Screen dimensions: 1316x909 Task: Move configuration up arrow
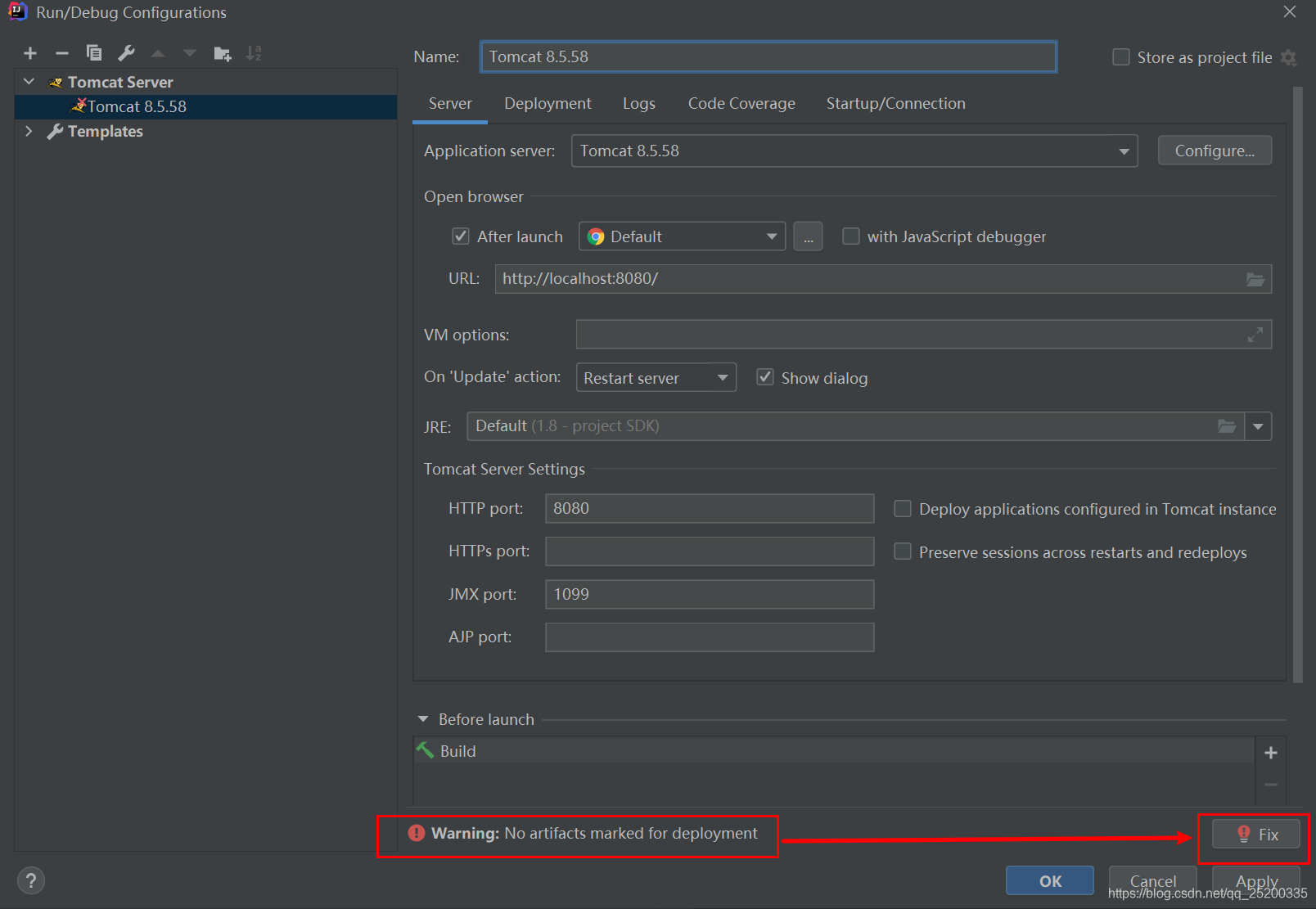[x=158, y=53]
